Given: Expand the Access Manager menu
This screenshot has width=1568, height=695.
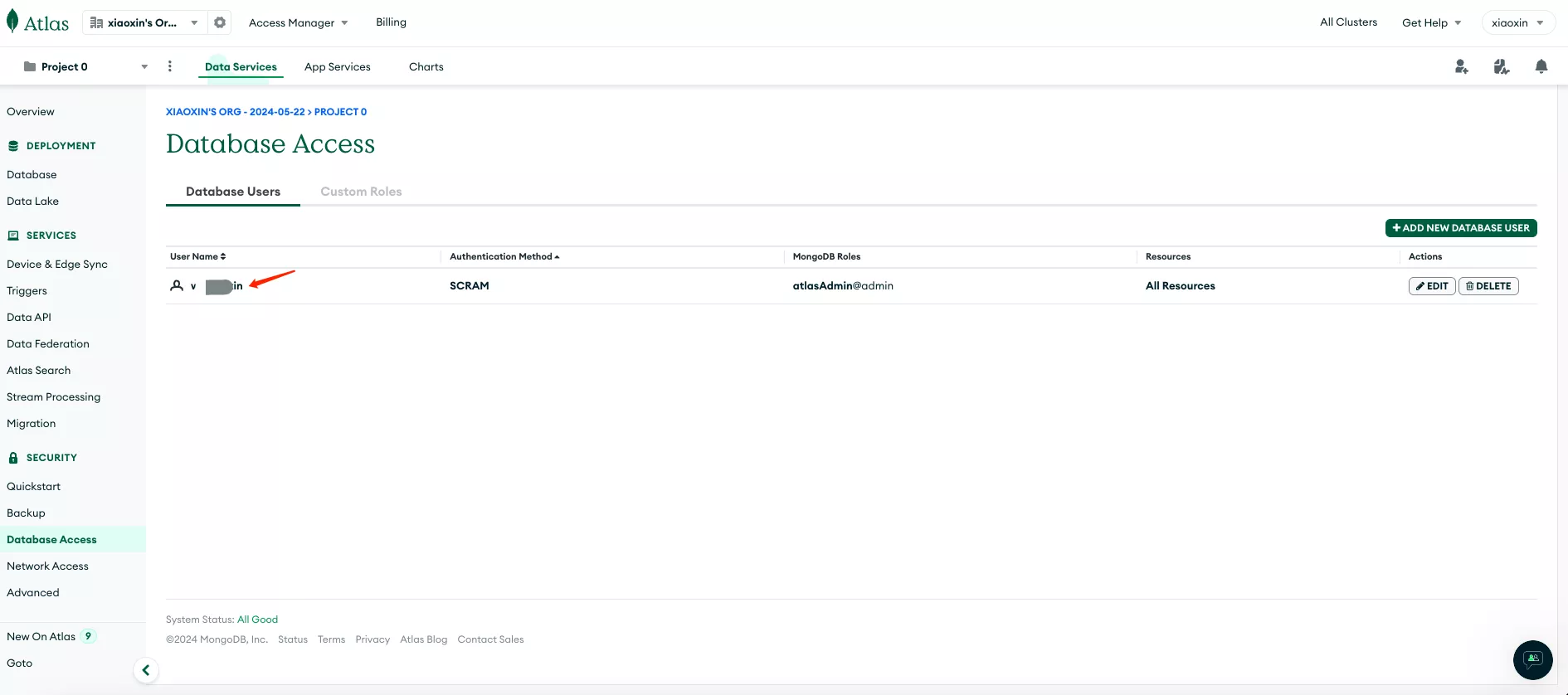Looking at the screenshot, I should [299, 22].
